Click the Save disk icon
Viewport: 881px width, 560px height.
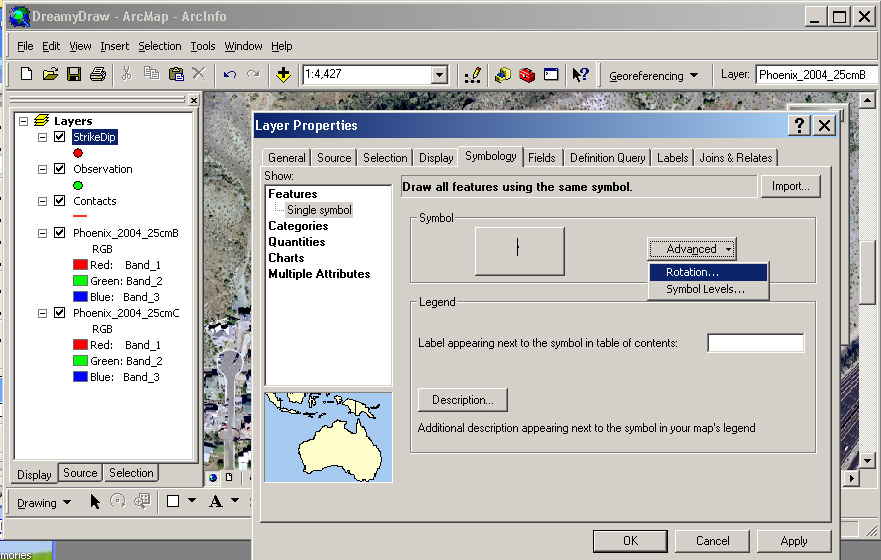tap(74, 74)
